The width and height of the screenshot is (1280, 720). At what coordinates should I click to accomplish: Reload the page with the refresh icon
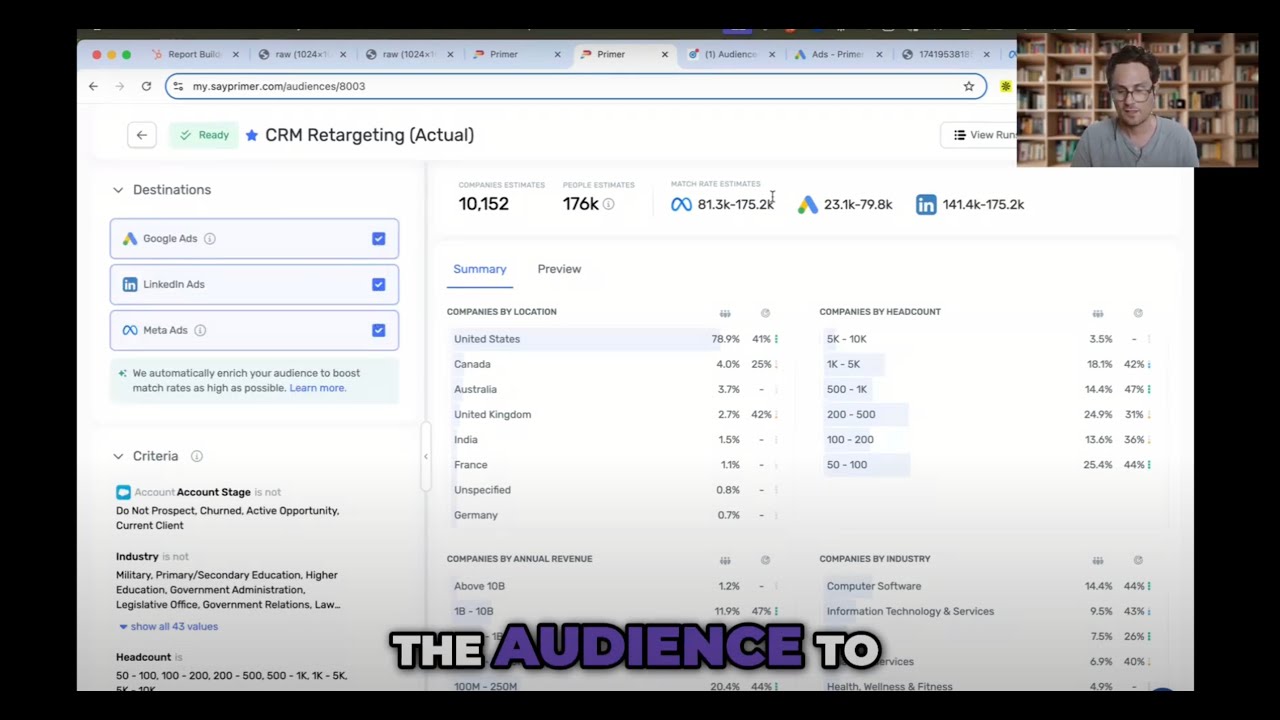(x=146, y=86)
